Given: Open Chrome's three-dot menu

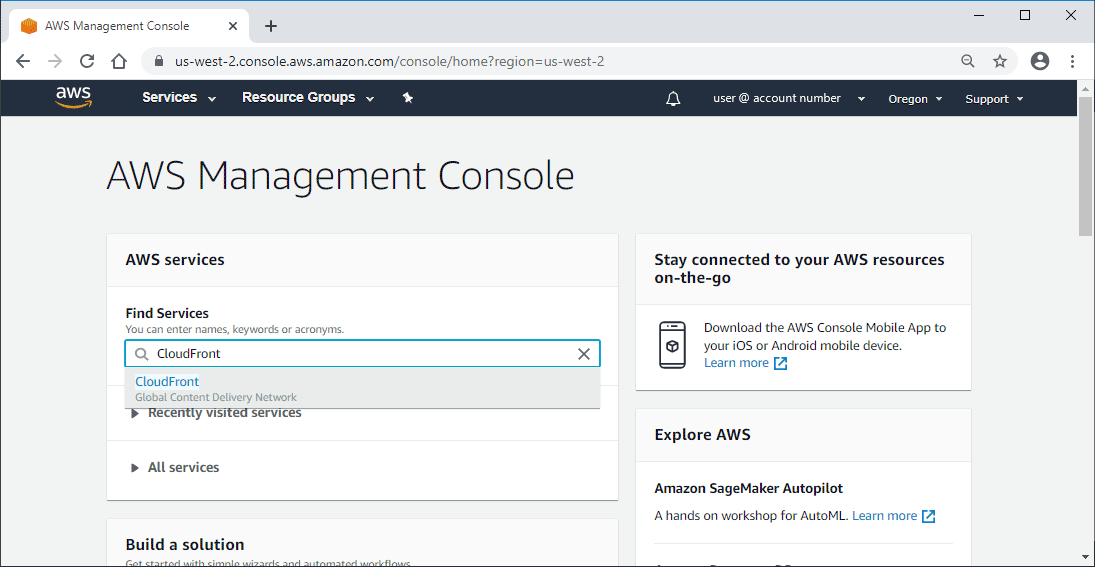Looking at the screenshot, I should click(1072, 61).
